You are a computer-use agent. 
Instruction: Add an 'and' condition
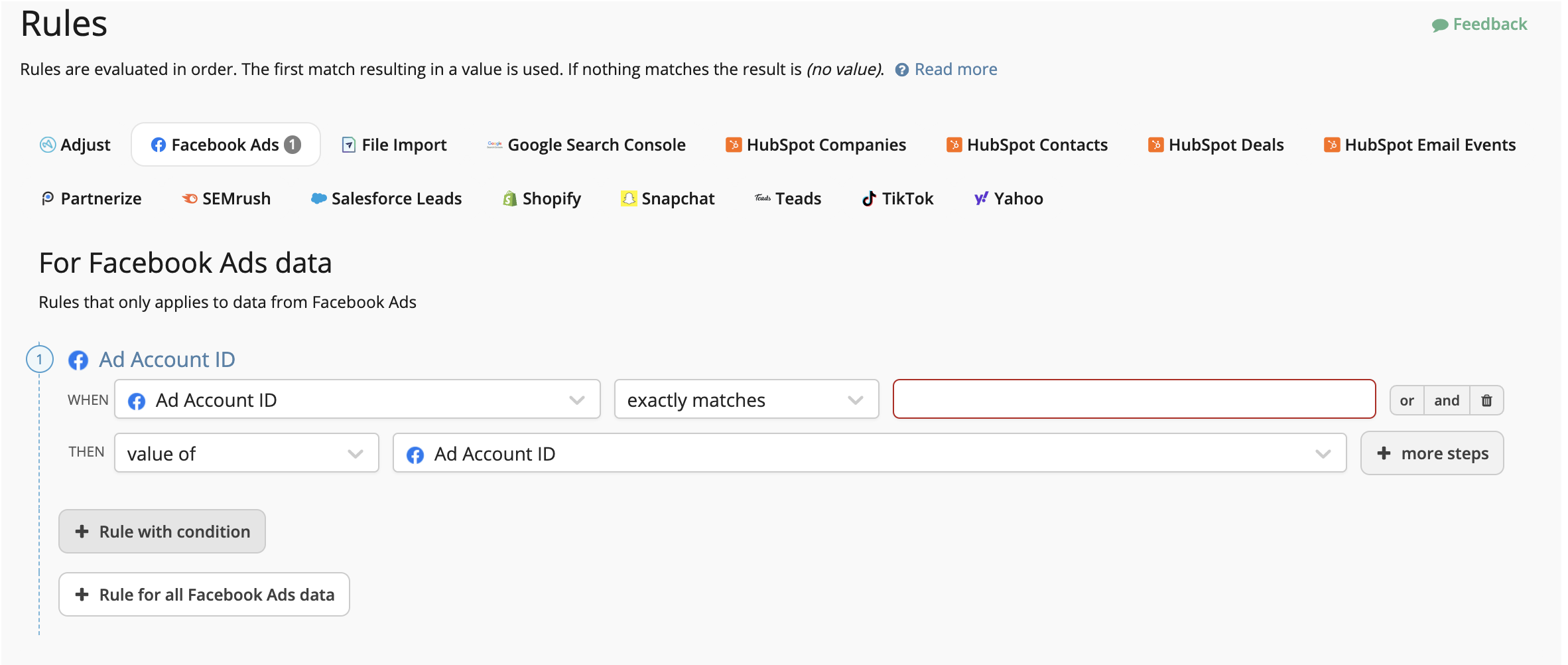tap(1447, 400)
